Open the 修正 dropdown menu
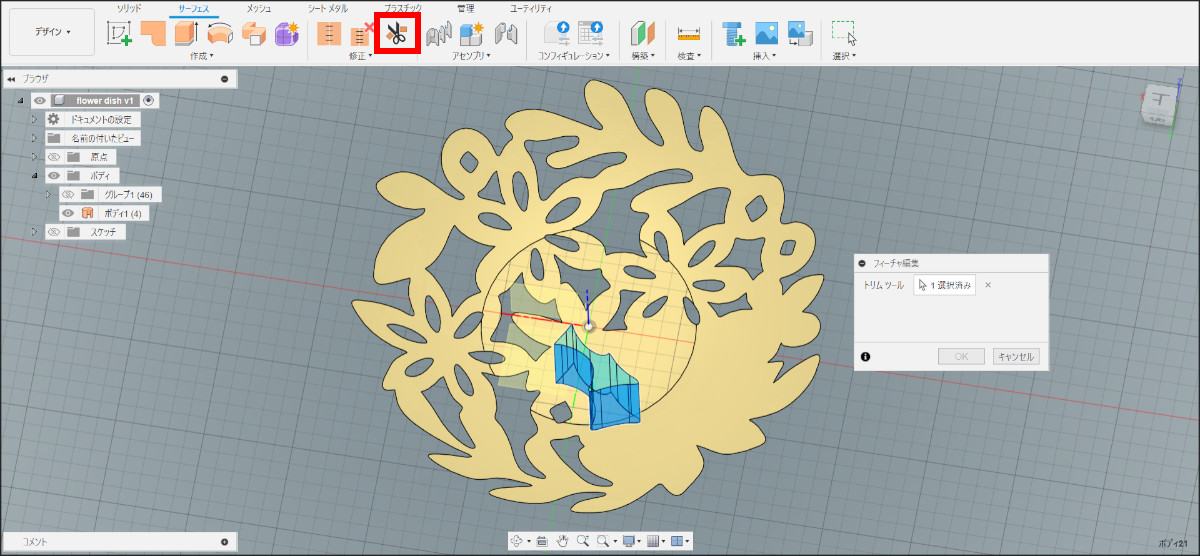The width and height of the screenshot is (1200, 556). (358, 57)
